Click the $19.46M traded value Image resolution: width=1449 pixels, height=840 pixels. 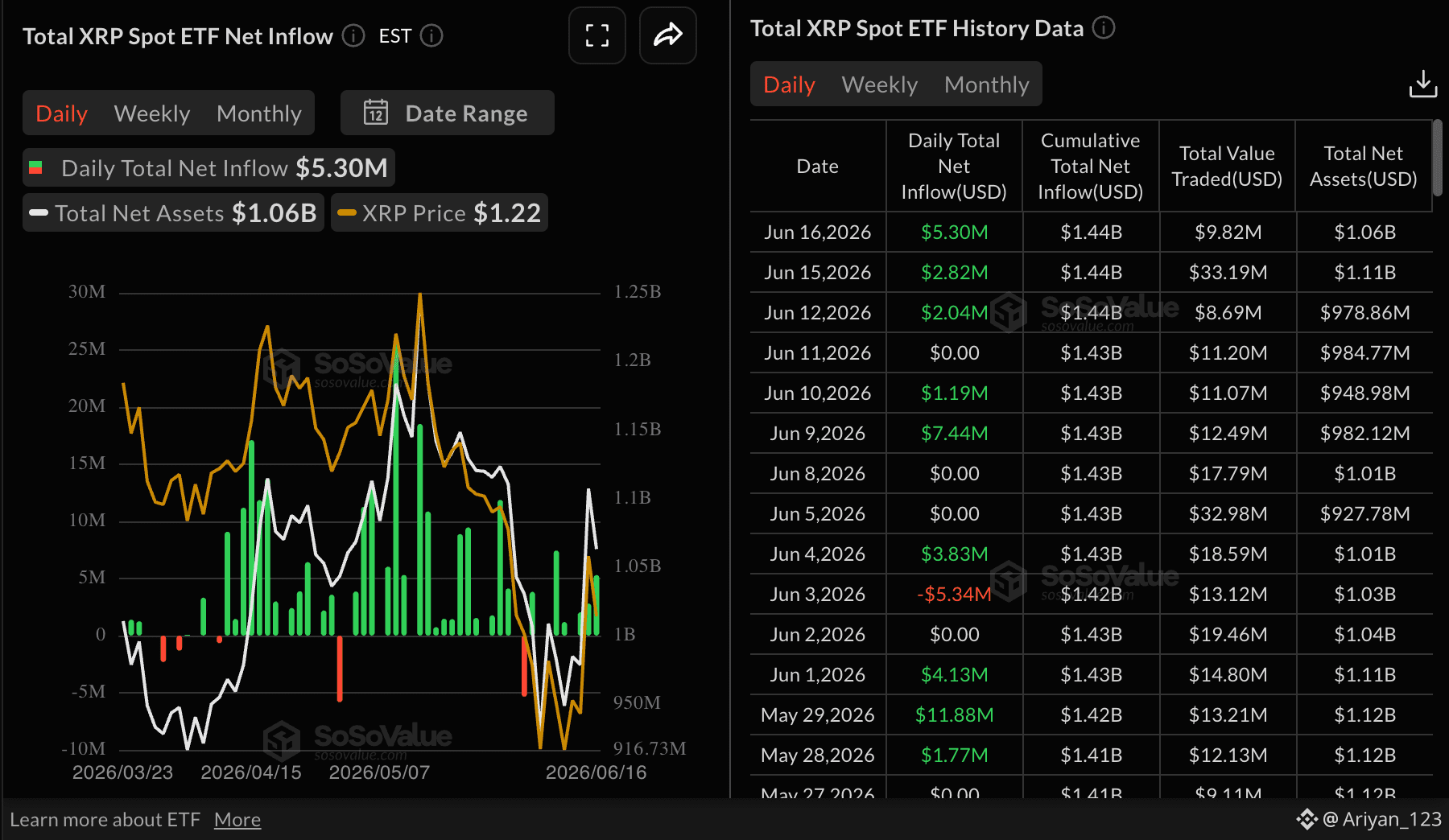pos(1228,635)
